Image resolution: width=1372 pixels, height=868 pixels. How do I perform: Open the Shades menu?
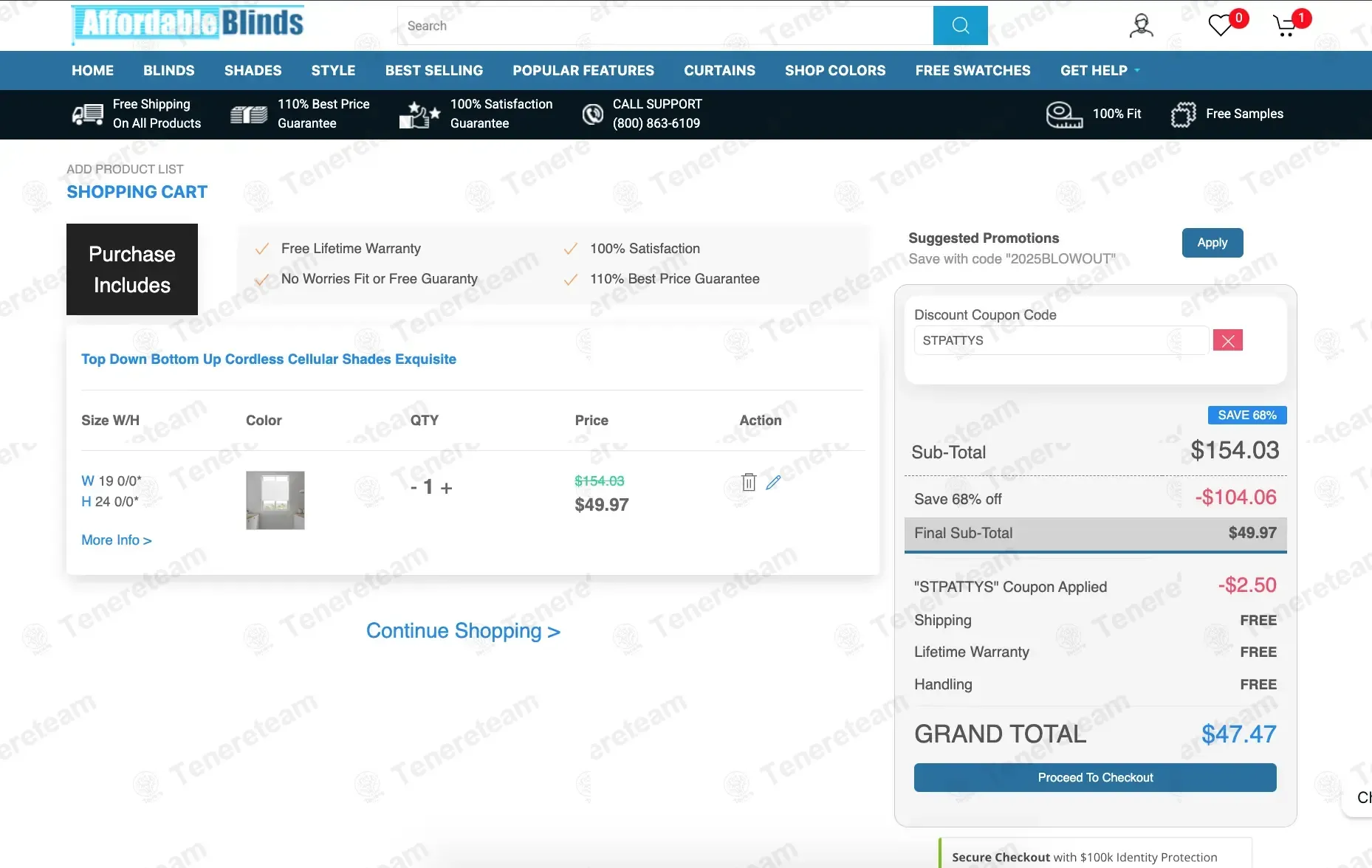click(253, 71)
